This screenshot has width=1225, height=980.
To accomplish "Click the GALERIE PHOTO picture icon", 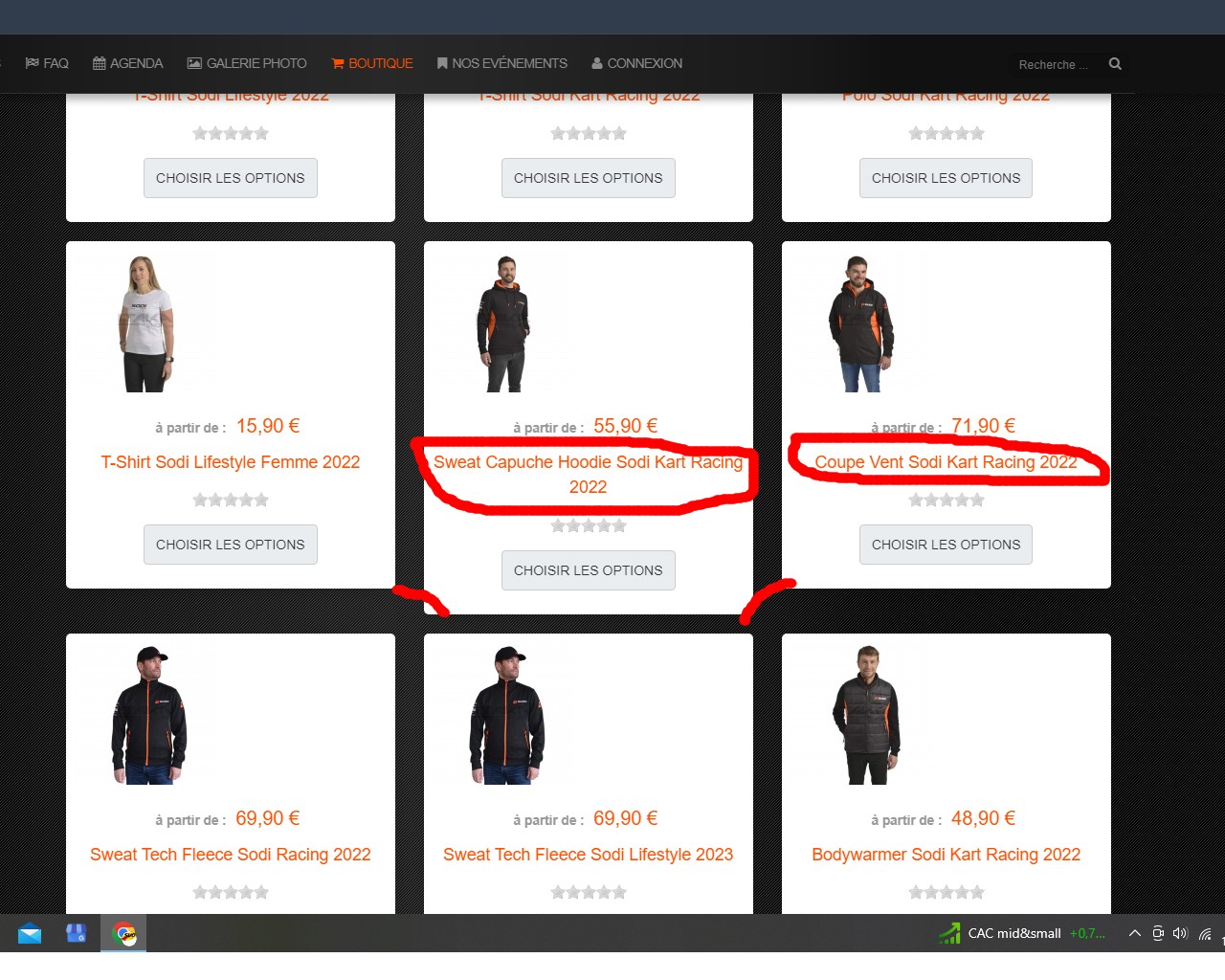I will click(194, 63).
